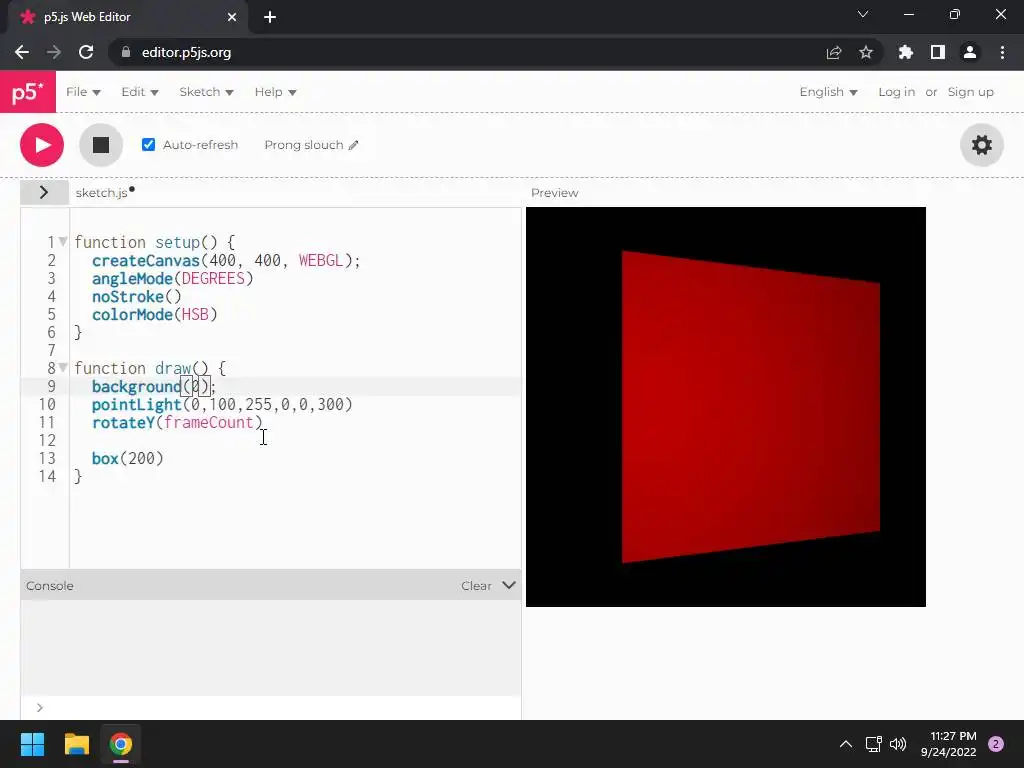
Task: Toggle the Chrome side panel icon
Action: click(x=938, y=52)
